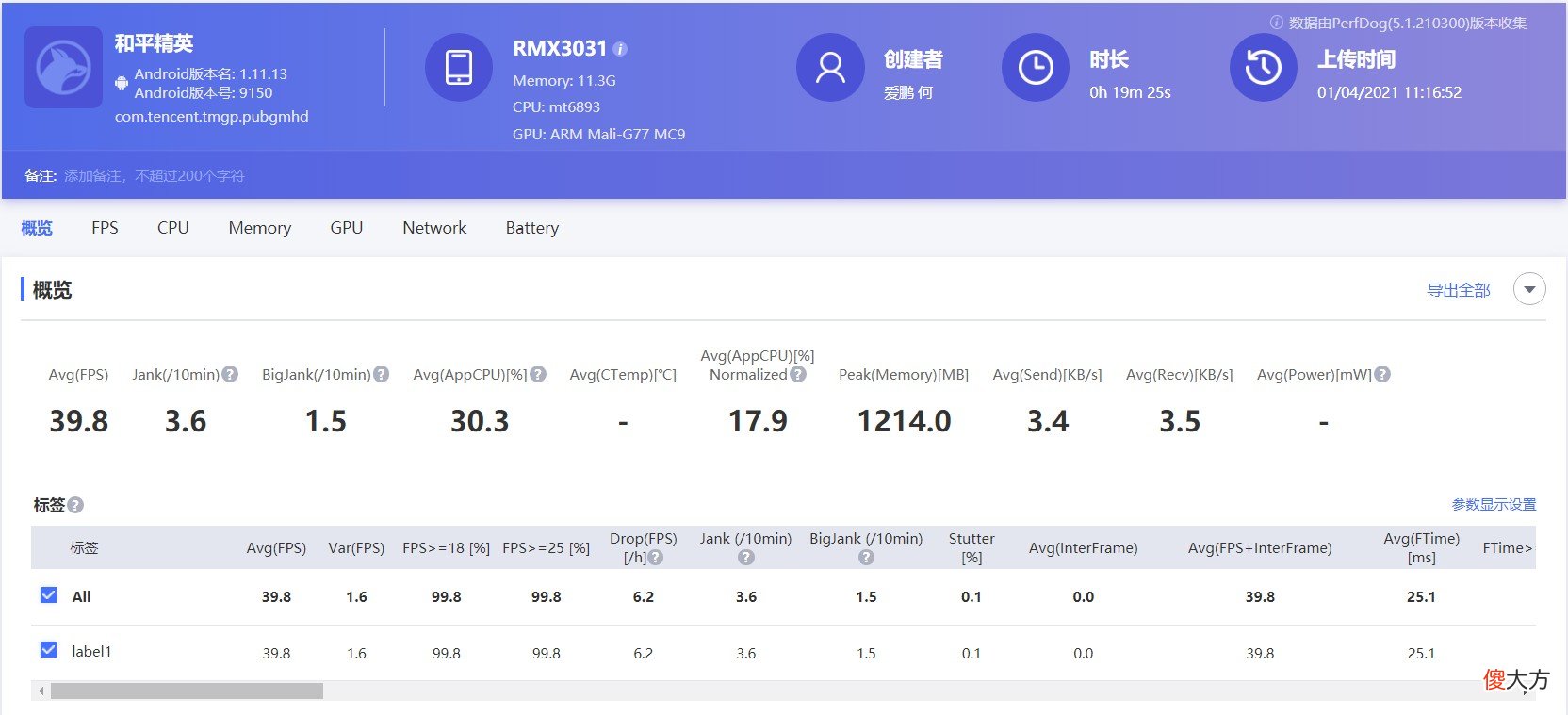
Task: Click the Avg(Send) value 3.4
Action: [x=1048, y=421]
